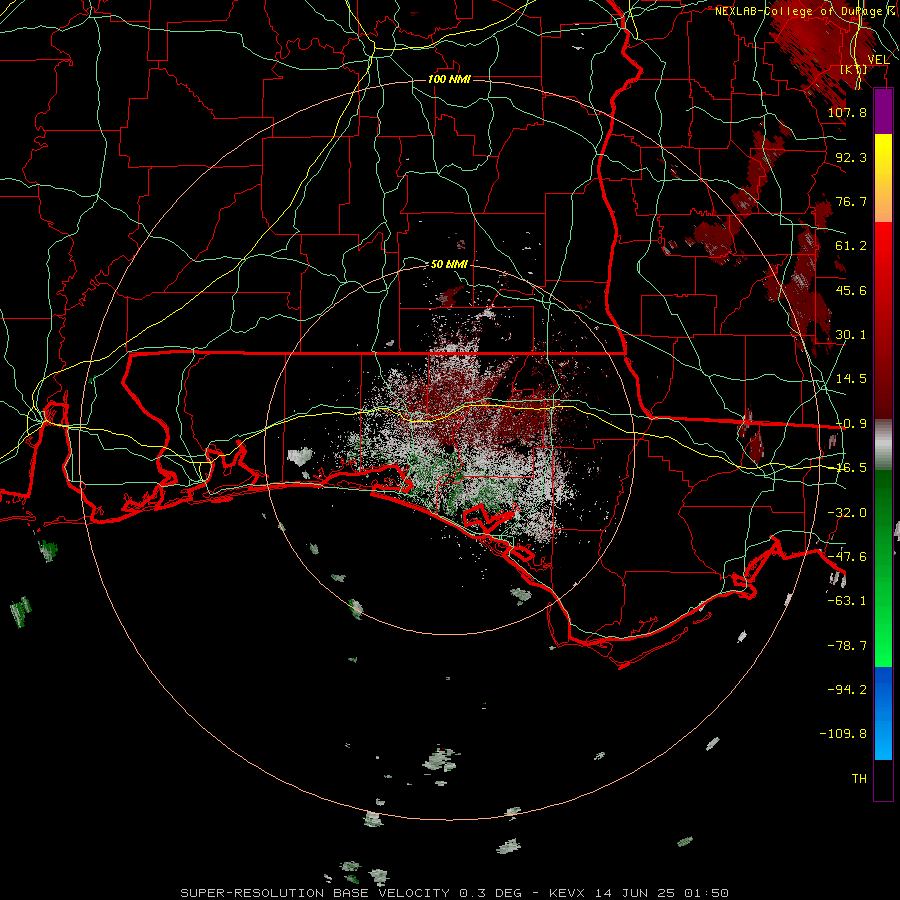Select the -47.6 velocity scale value
This screenshot has width=900, height=900.
847,557
